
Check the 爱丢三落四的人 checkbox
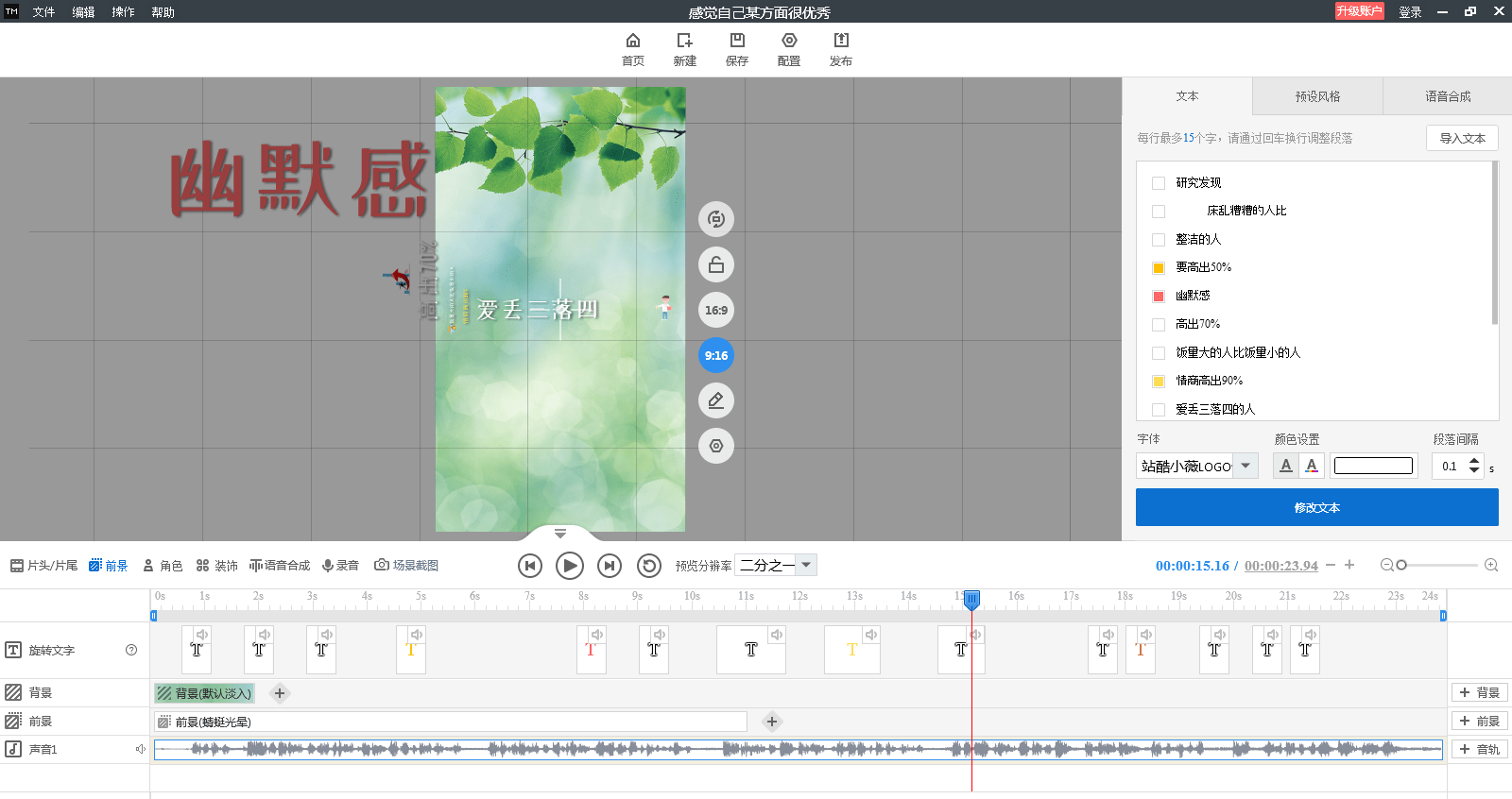(1159, 410)
